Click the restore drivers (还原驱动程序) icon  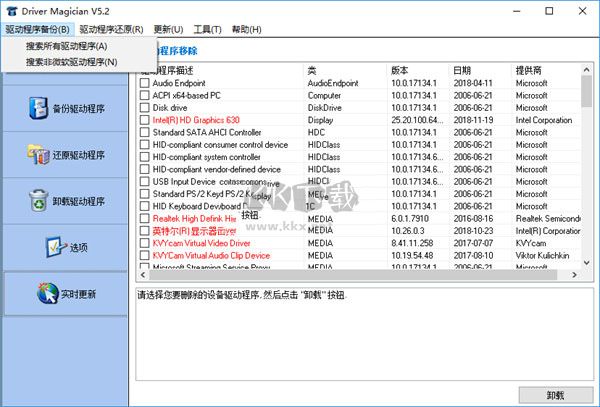[x=38, y=154]
